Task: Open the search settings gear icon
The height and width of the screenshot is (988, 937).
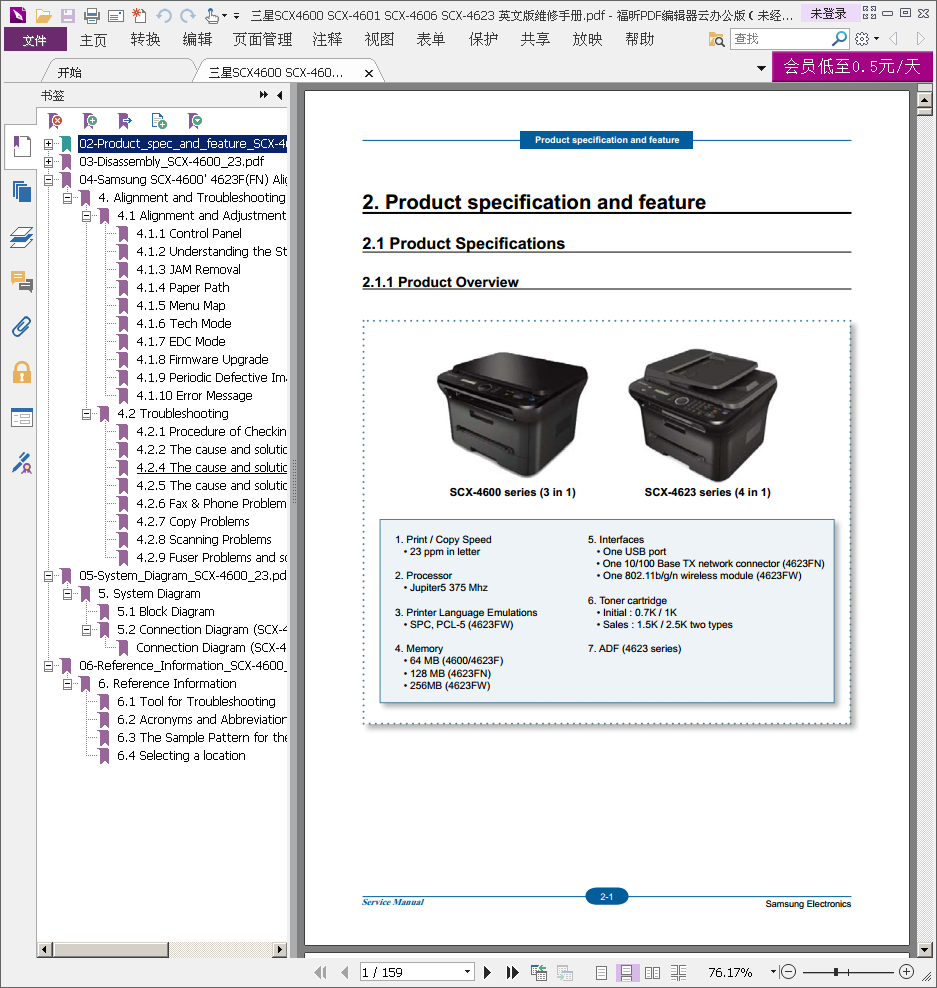Action: (x=862, y=39)
